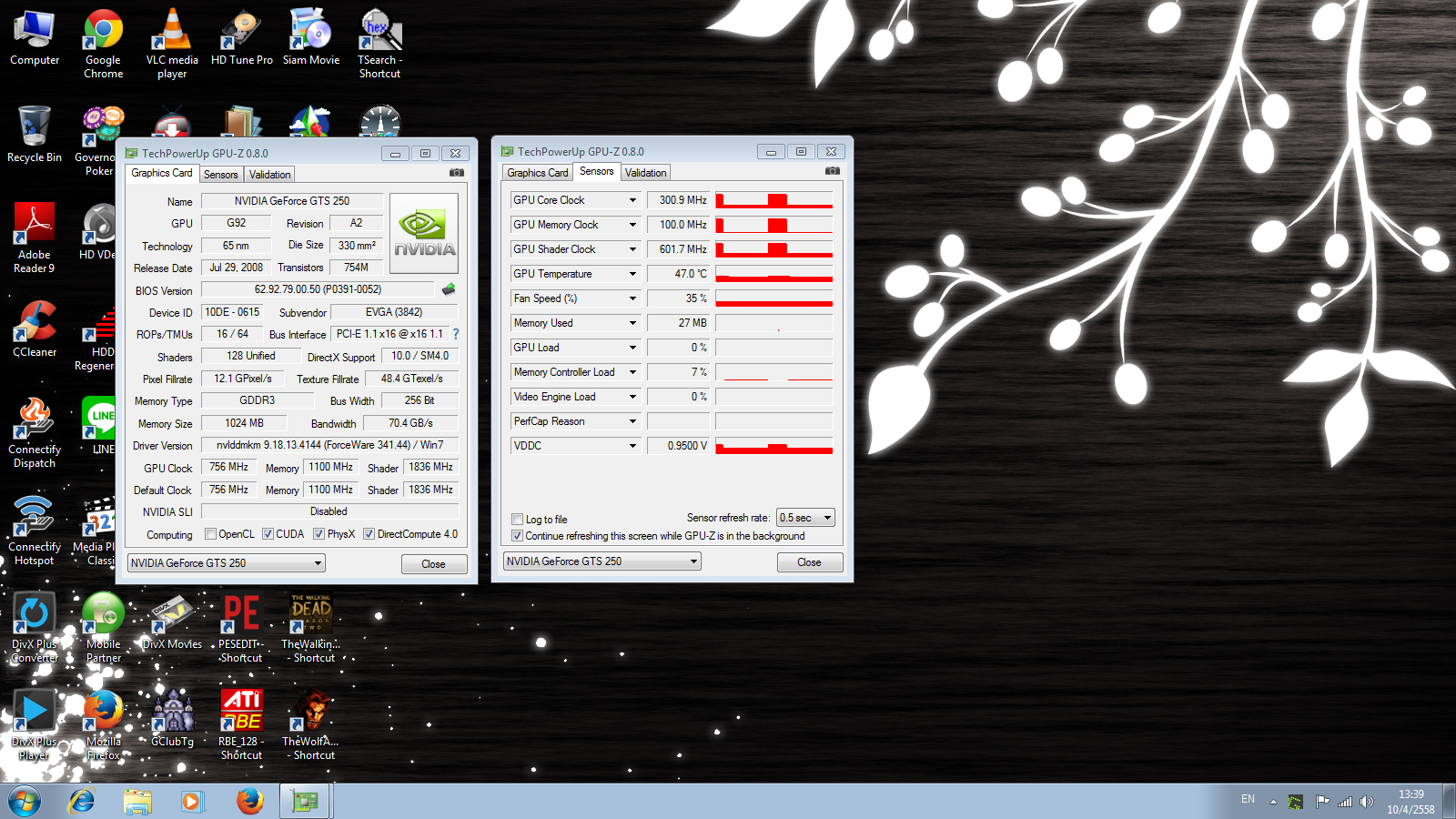Open GClubTg desktop icon
Viewport: 1456px width, 819px height.
(x=172, y=720)
